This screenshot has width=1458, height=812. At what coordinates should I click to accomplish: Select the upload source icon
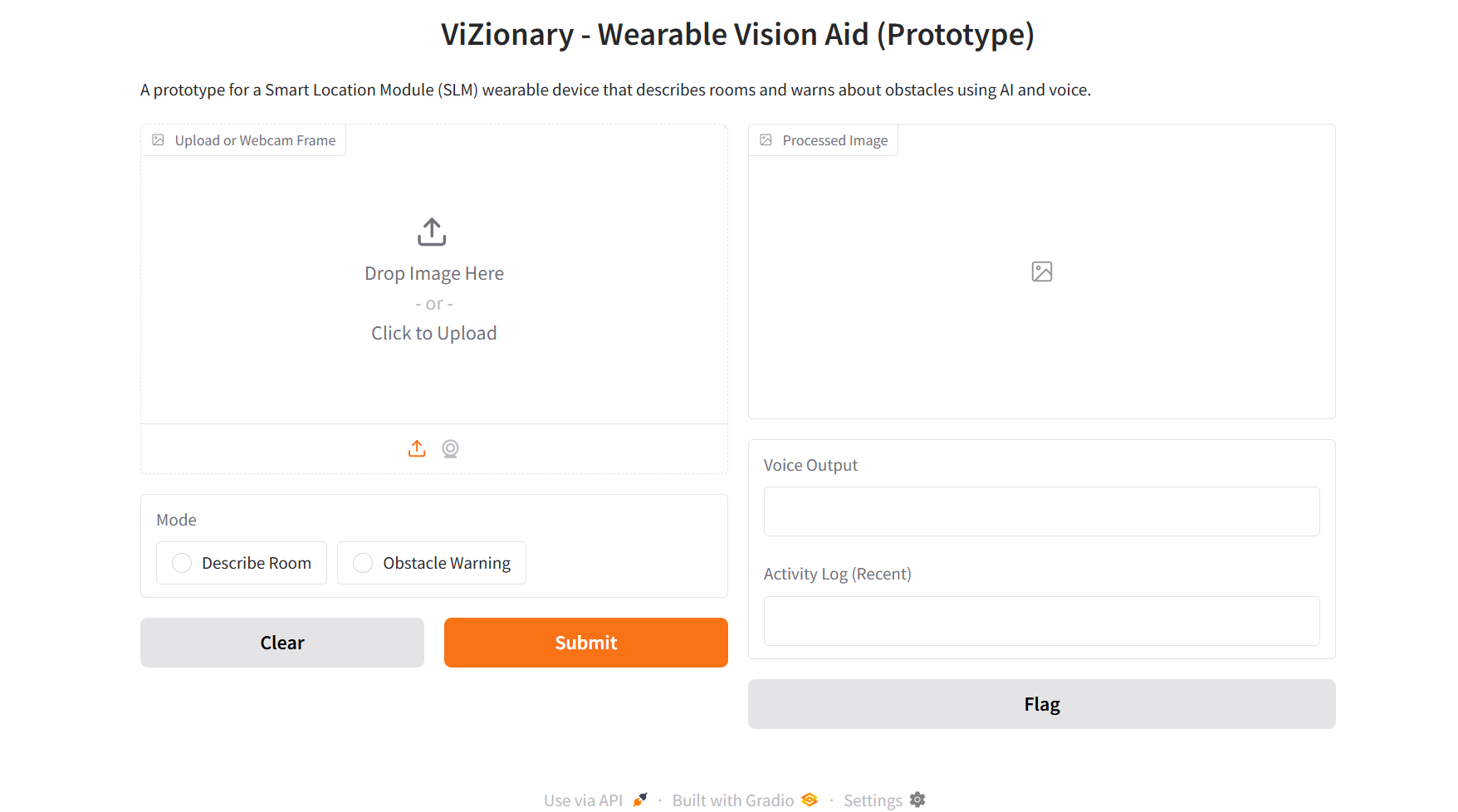tap(417, 448)
